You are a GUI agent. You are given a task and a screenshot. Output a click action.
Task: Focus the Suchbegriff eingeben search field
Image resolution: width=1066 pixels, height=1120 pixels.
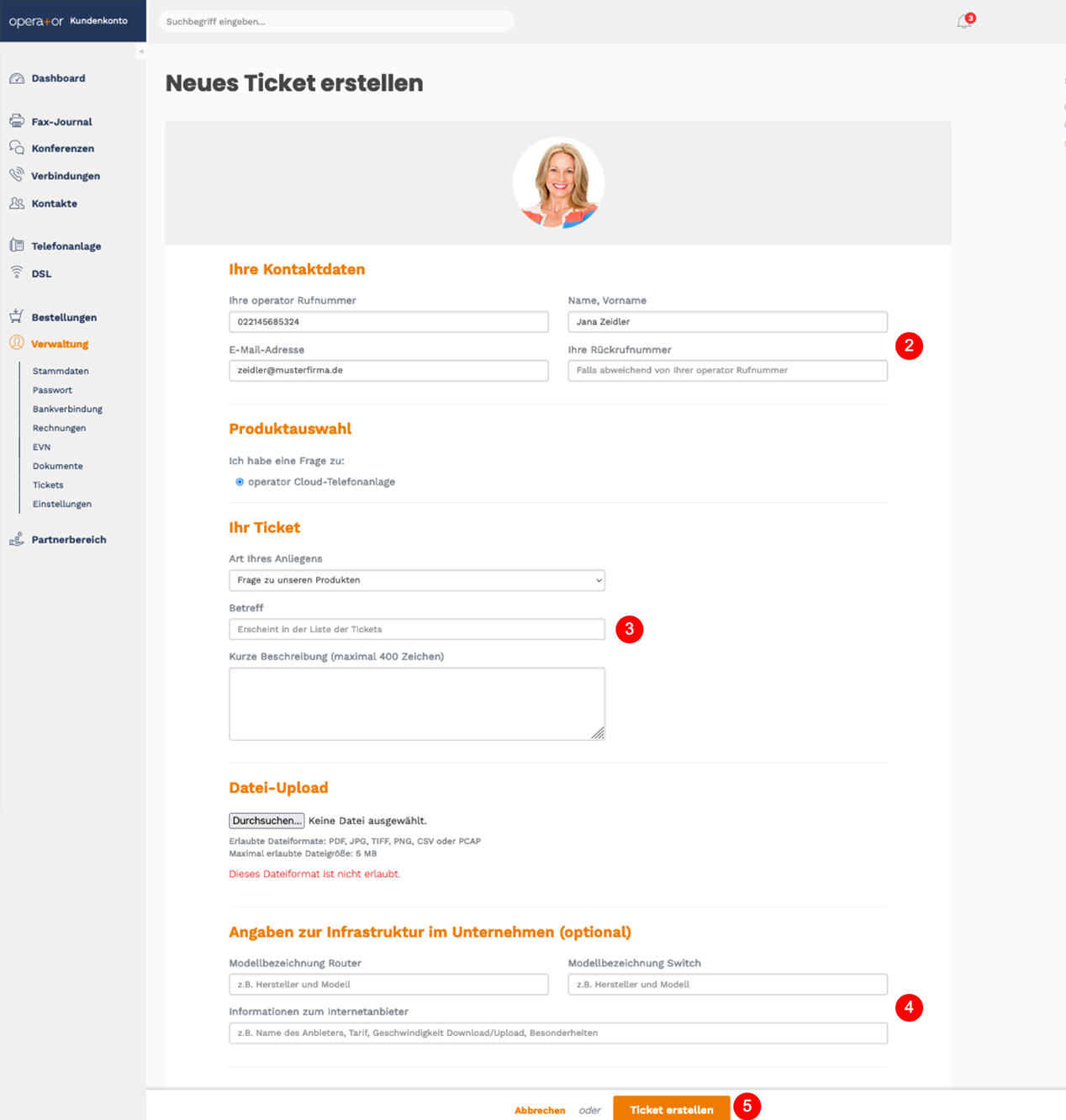(336, 22)
